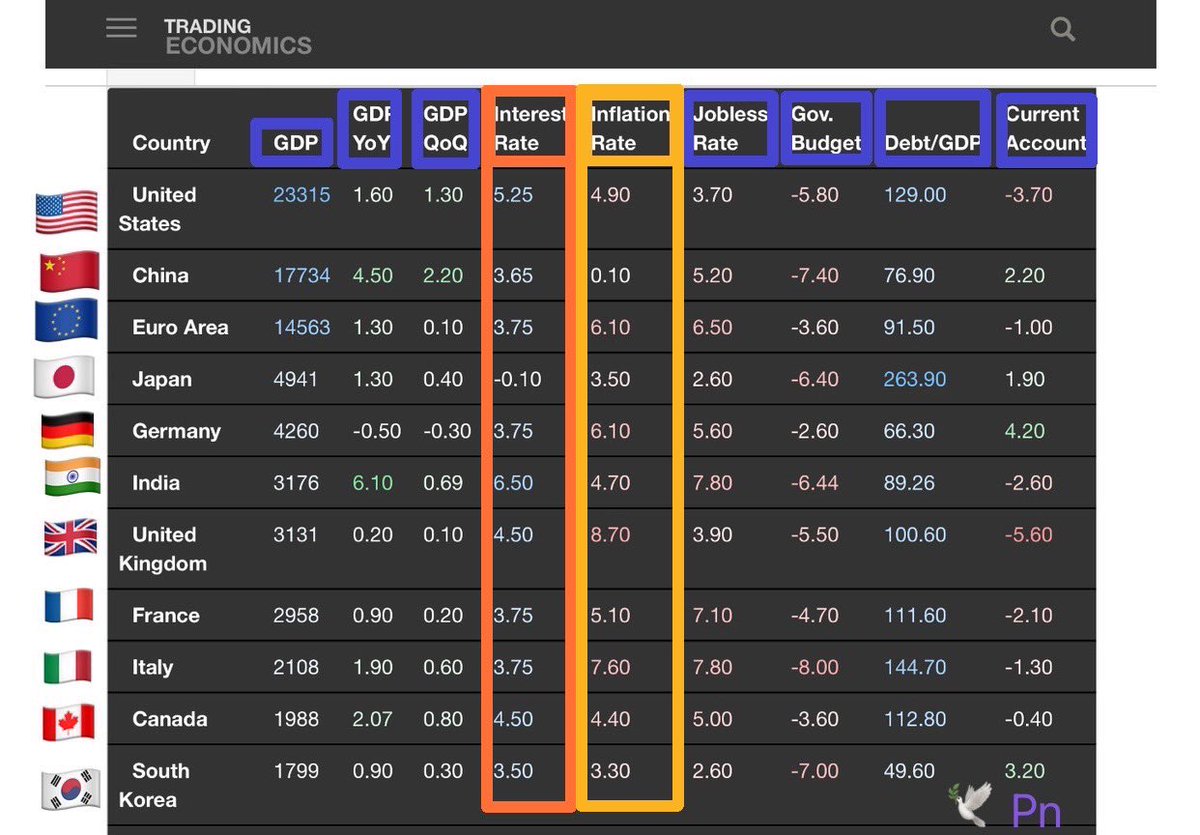
Task: Select the Japan flag
Action: tap(65, 377)
